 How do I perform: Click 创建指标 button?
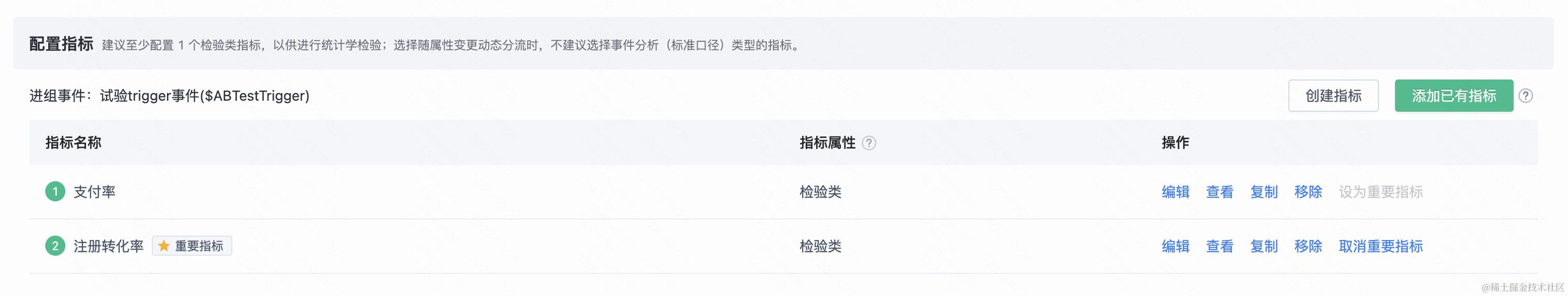(1333, 96)
